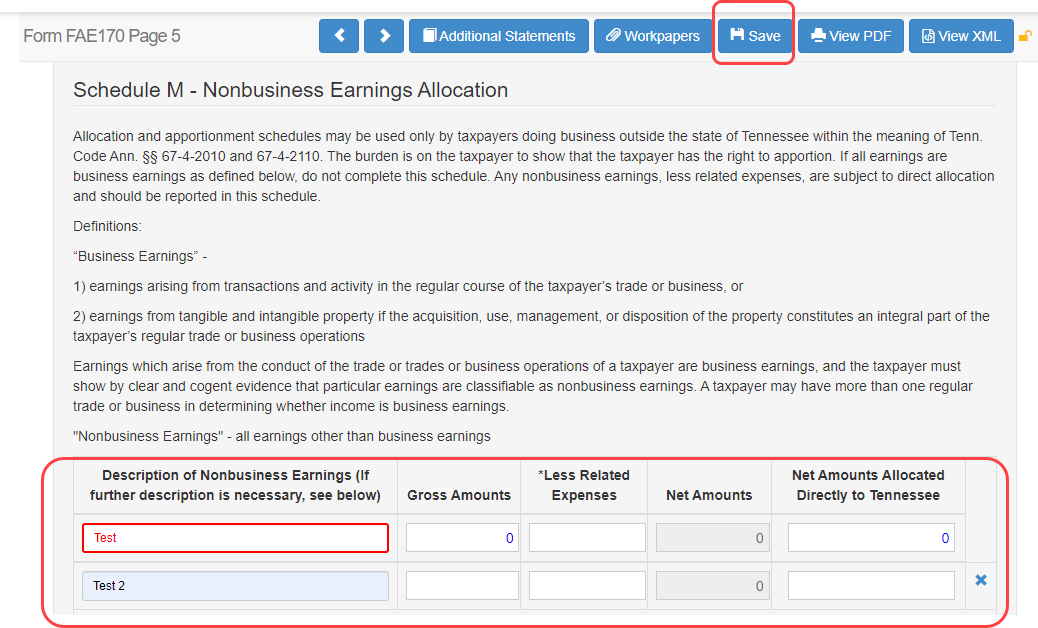Go to the previous form page
The width and height of the screenshot is (1038, 628).
(339, 36)
